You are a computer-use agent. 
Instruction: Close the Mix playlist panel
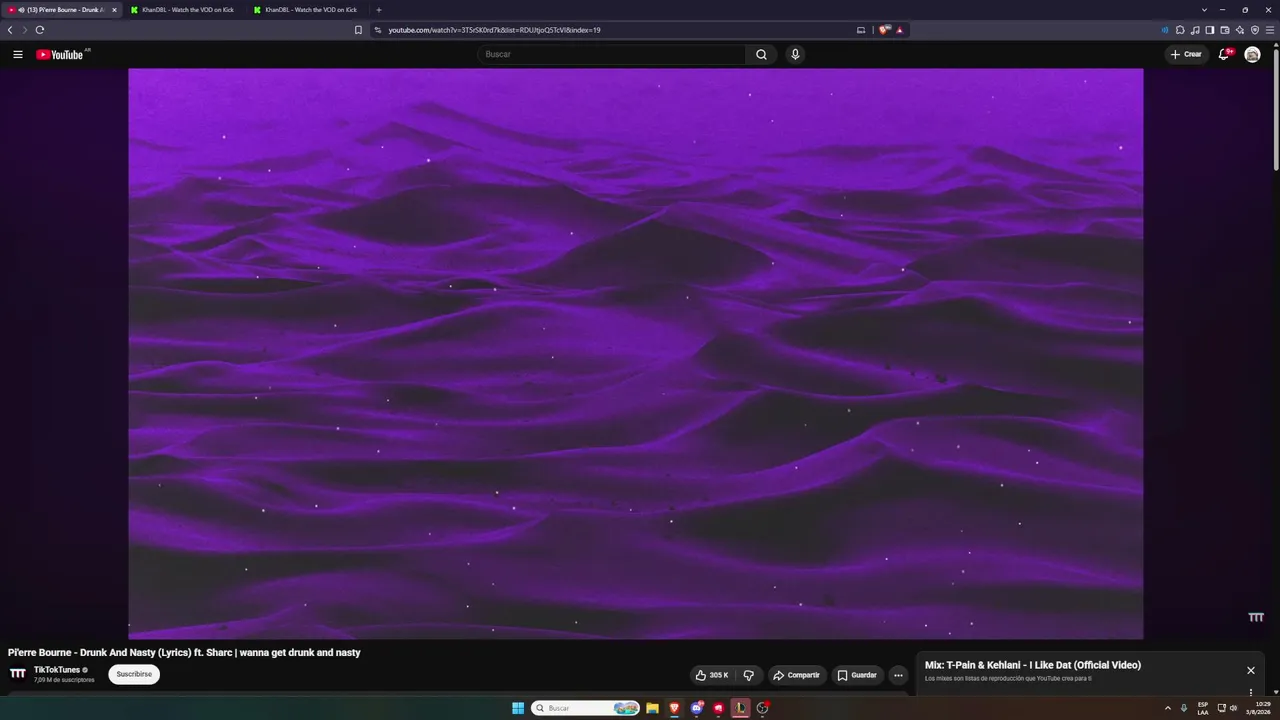1250,671
